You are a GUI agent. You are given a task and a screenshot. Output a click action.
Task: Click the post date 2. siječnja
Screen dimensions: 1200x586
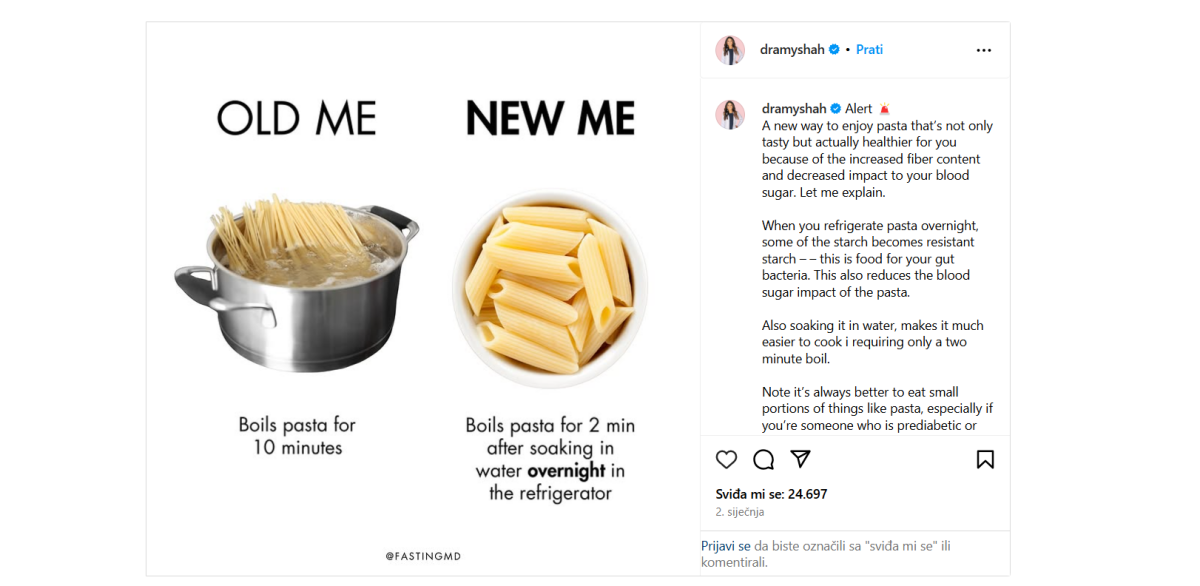click(x=740, y=512)
